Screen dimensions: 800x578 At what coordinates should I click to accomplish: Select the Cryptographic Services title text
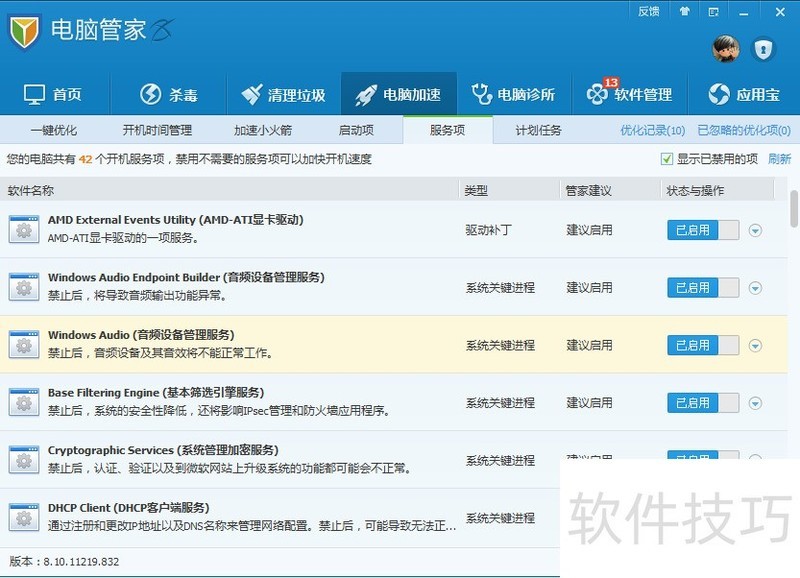pyautogui.click(x=163, y=450)
